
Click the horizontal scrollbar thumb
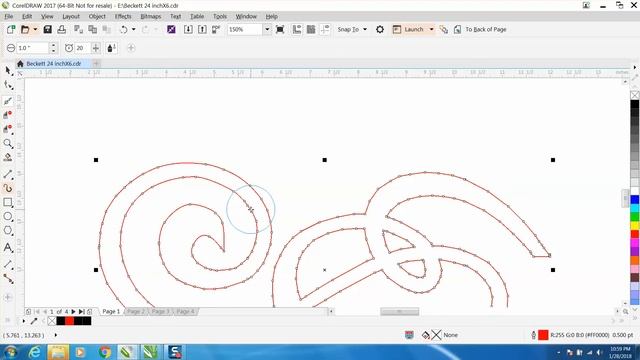400,312
